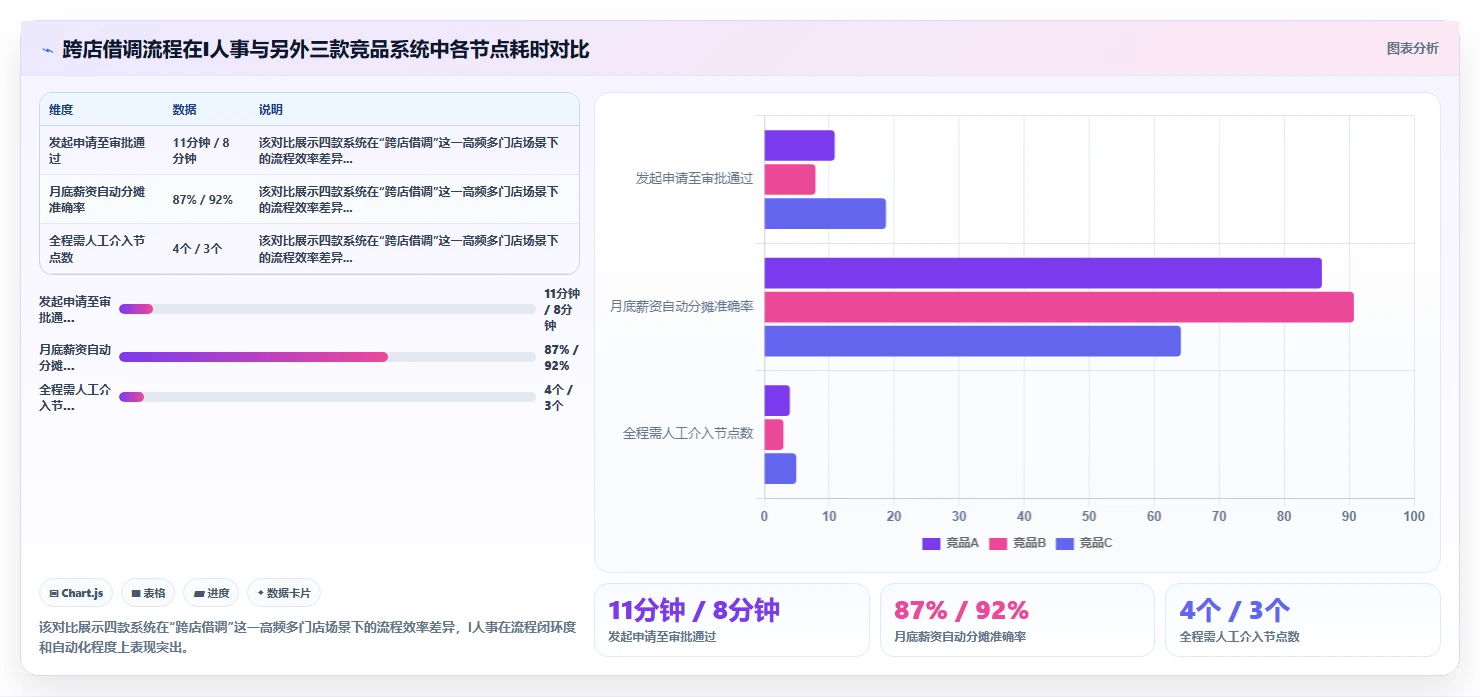Open the 11分钟 / 8分钟 data card

point(732,620)
